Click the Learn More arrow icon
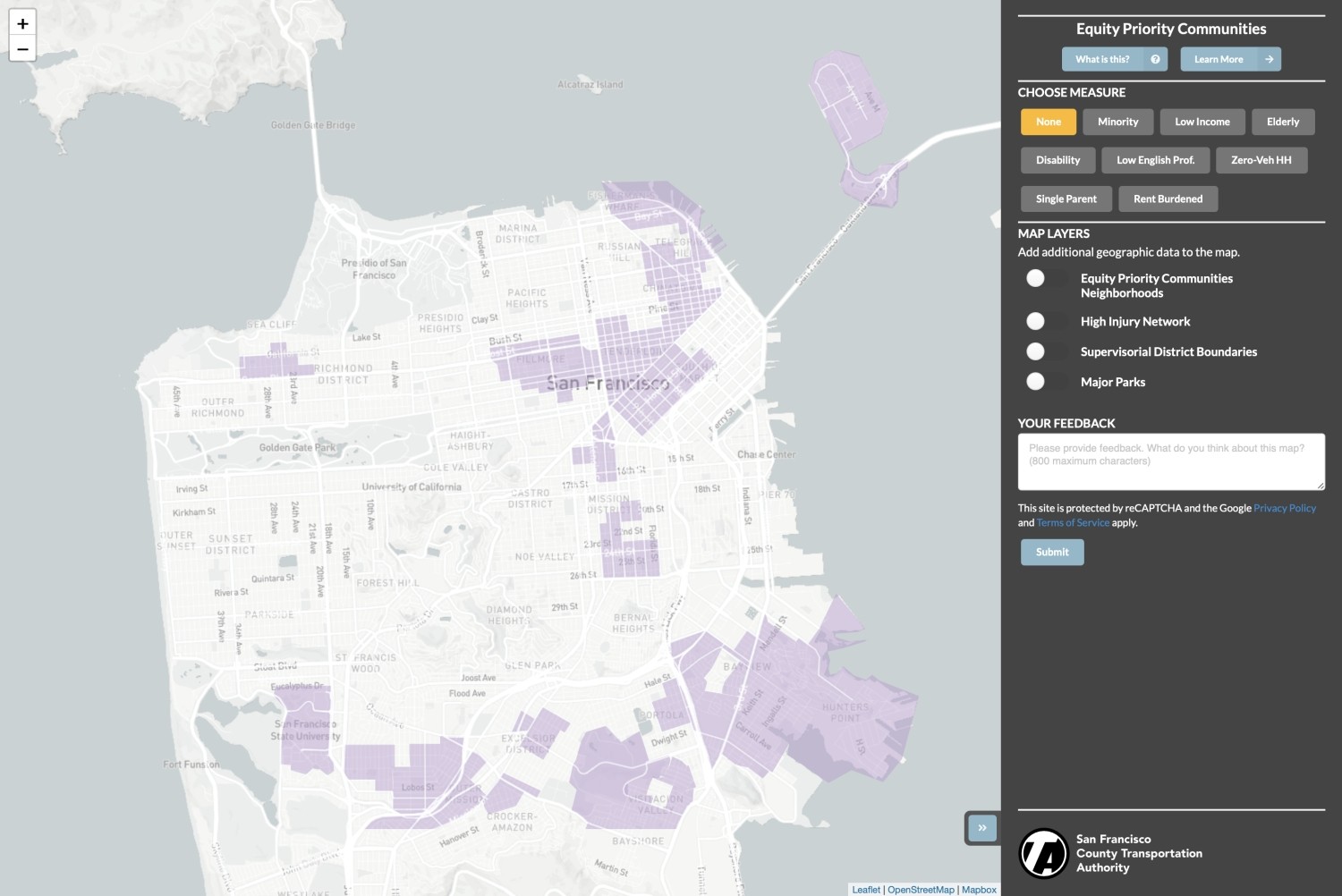Viewport: 1342px width, 896px height. point(1269,59)
